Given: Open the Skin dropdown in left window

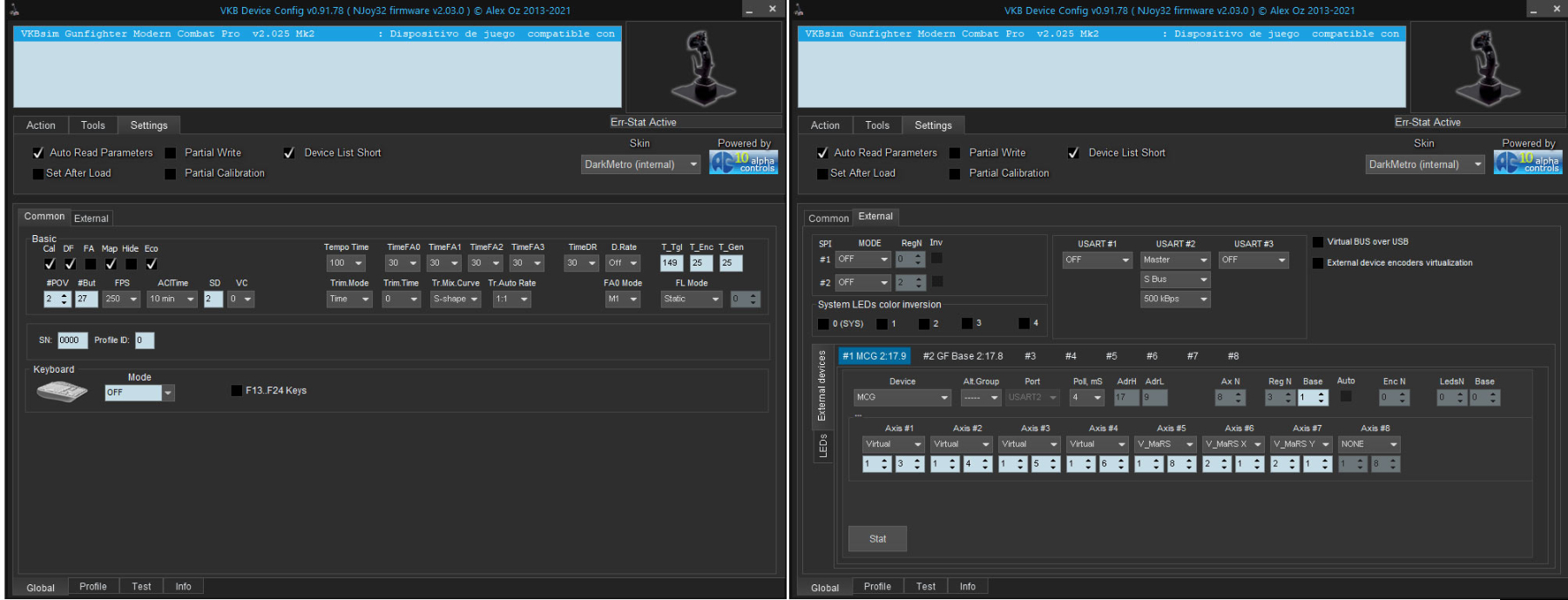Looking at the screenshot, I should coord(641,165).
